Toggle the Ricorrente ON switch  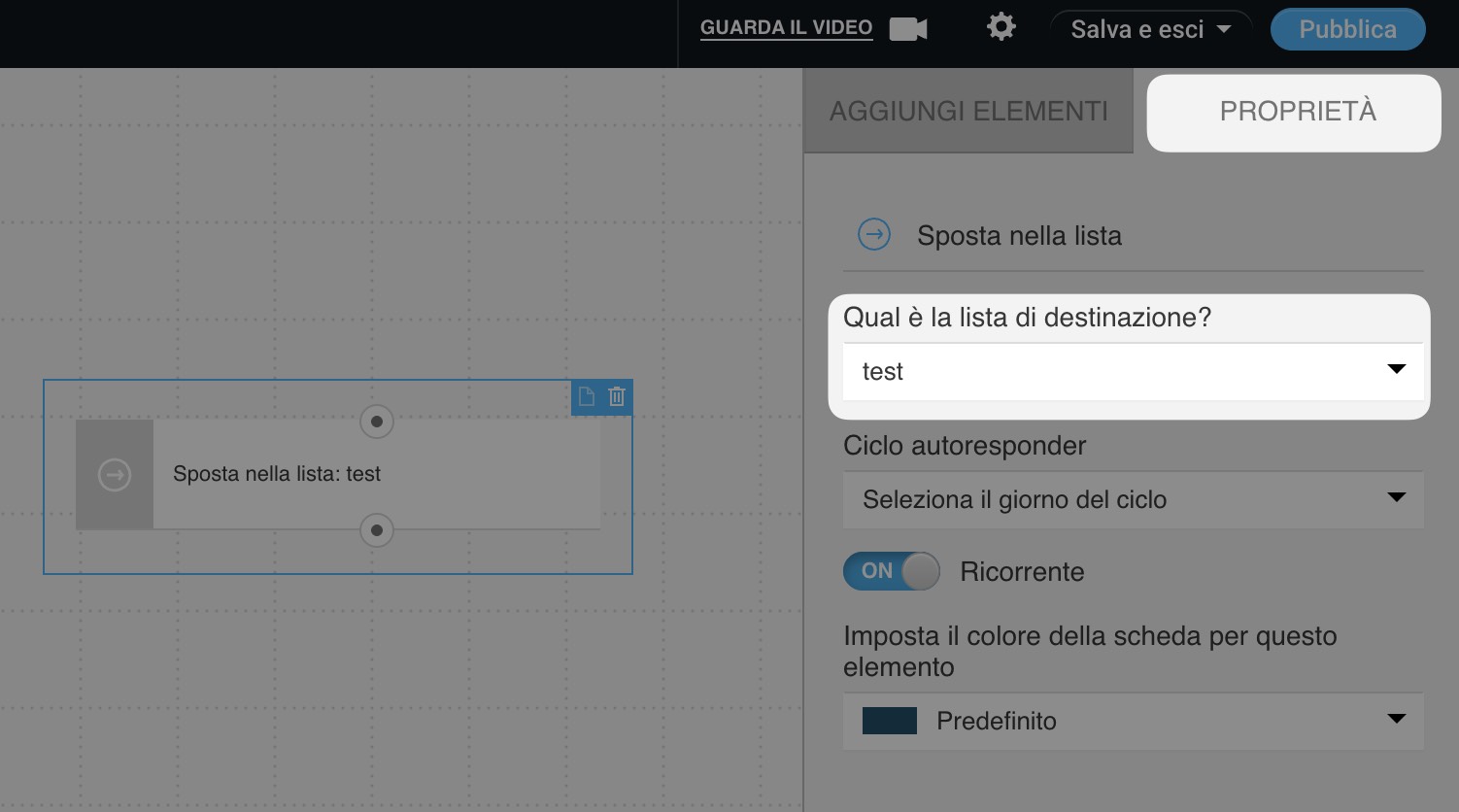(891, 571)
